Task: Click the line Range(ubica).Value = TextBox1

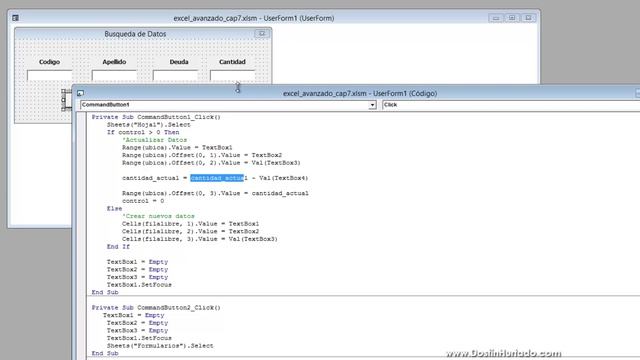Action: pyautogui.click(x=177, y=147)
